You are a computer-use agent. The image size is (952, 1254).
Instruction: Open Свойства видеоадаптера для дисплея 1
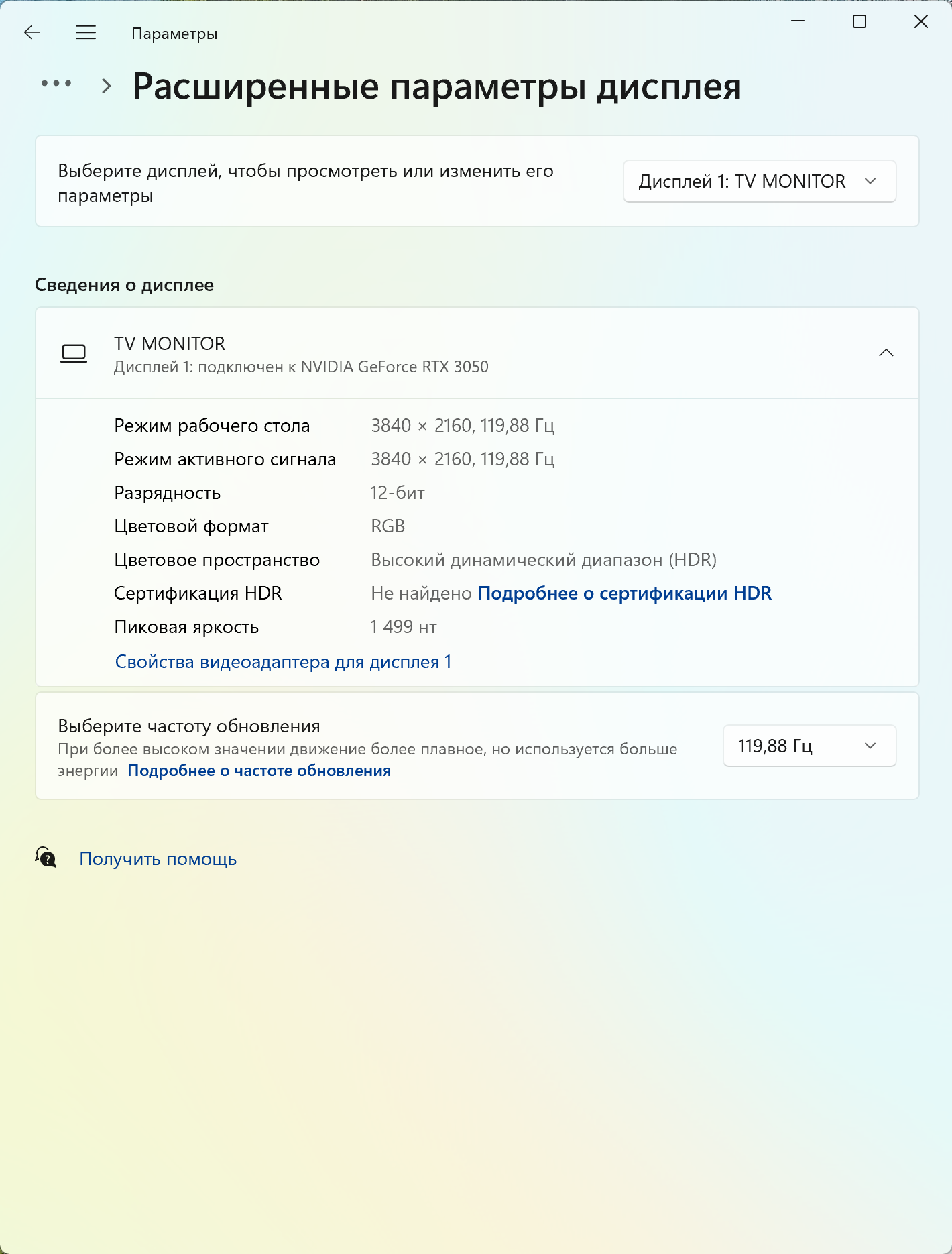point(283,662)
